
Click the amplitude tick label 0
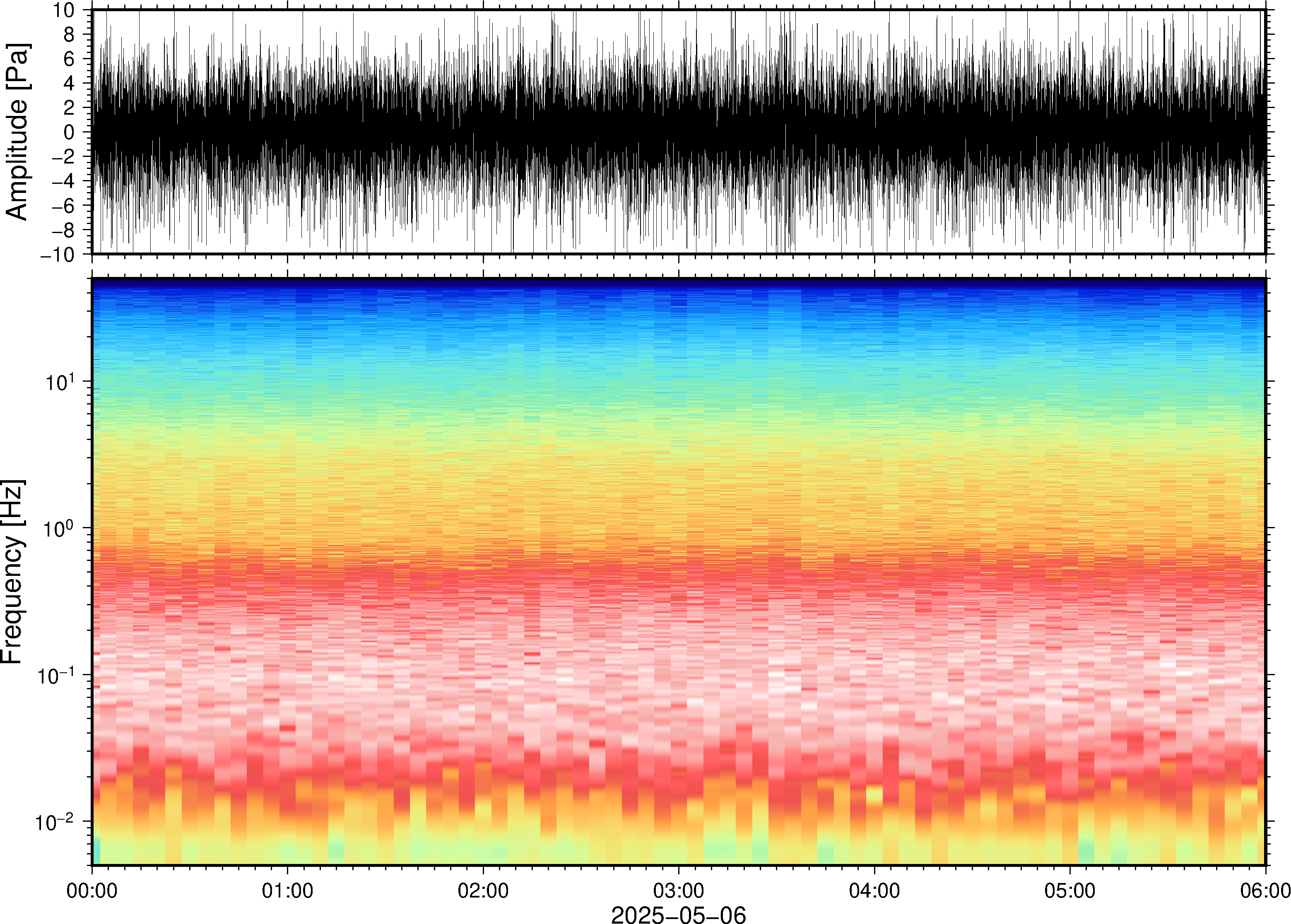pyautogui.click(x=70, y=132)
